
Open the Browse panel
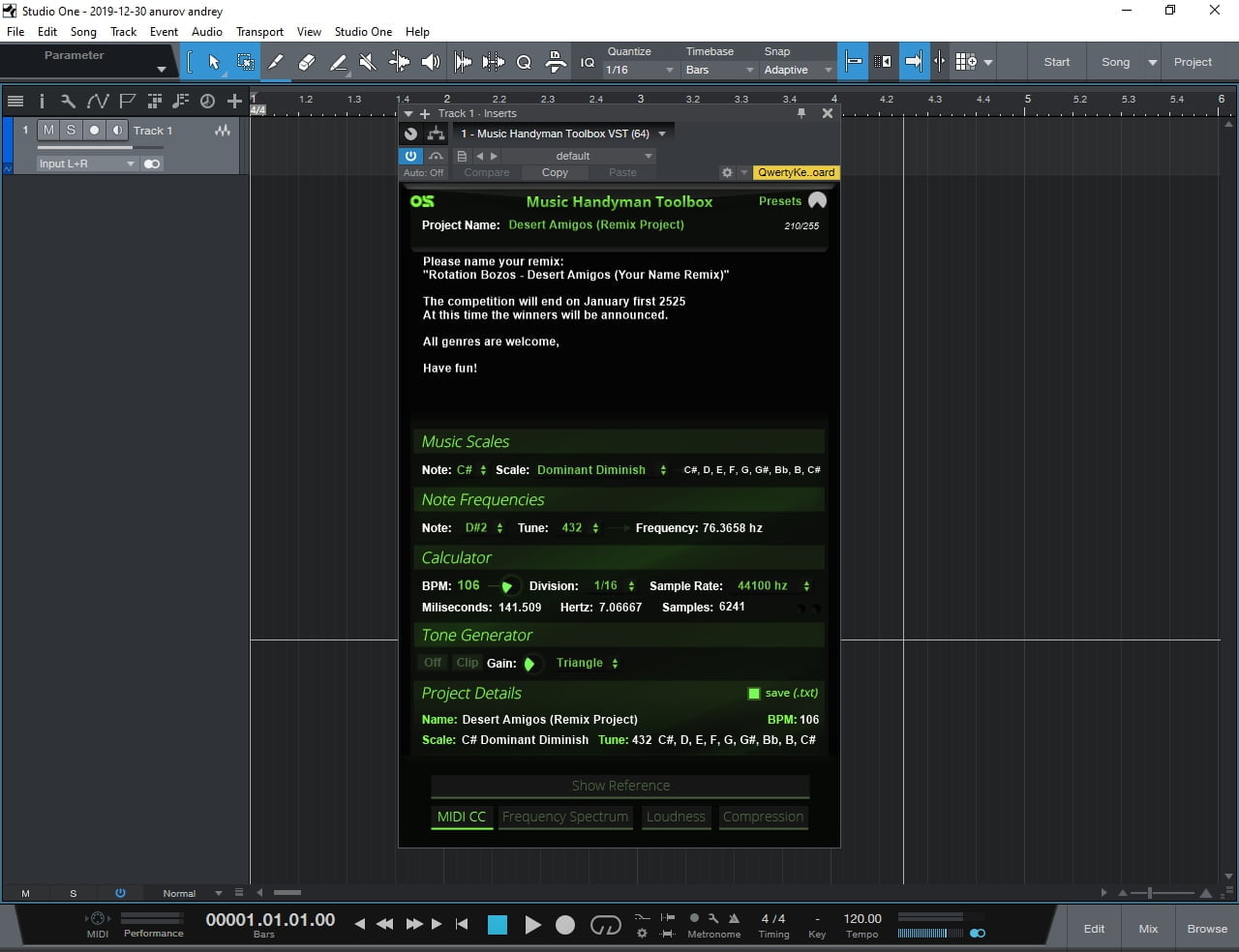(1207, 929)
